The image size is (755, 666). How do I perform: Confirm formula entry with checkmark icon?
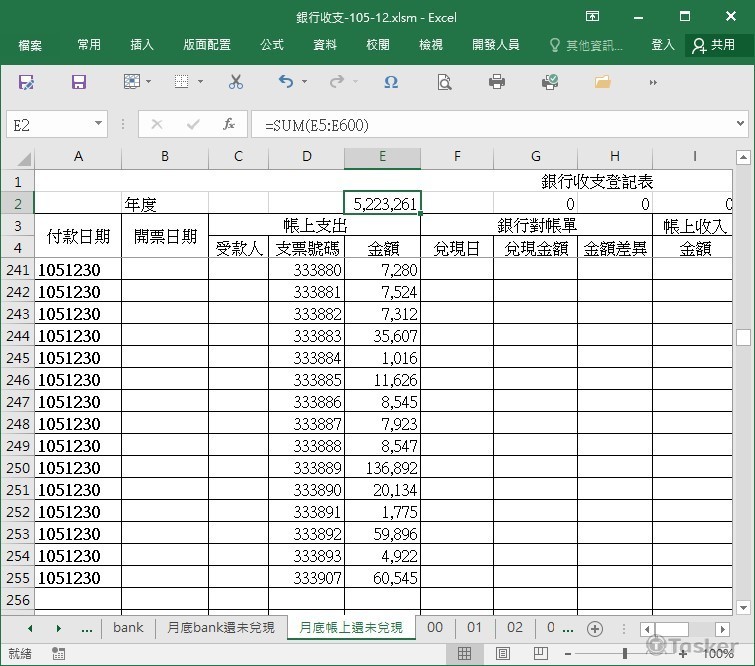point(193,125)
